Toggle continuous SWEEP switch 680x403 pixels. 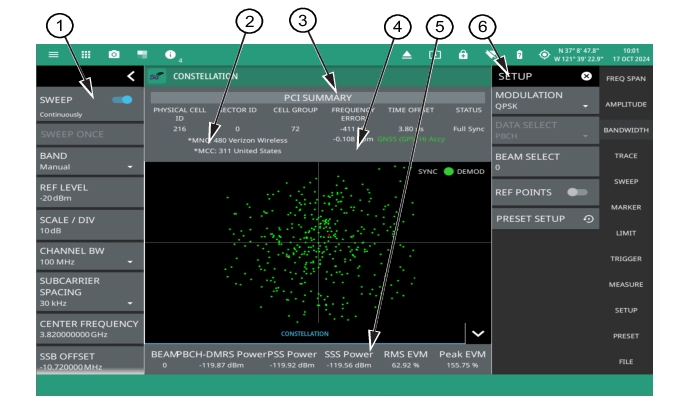click(x=122, y=100)
